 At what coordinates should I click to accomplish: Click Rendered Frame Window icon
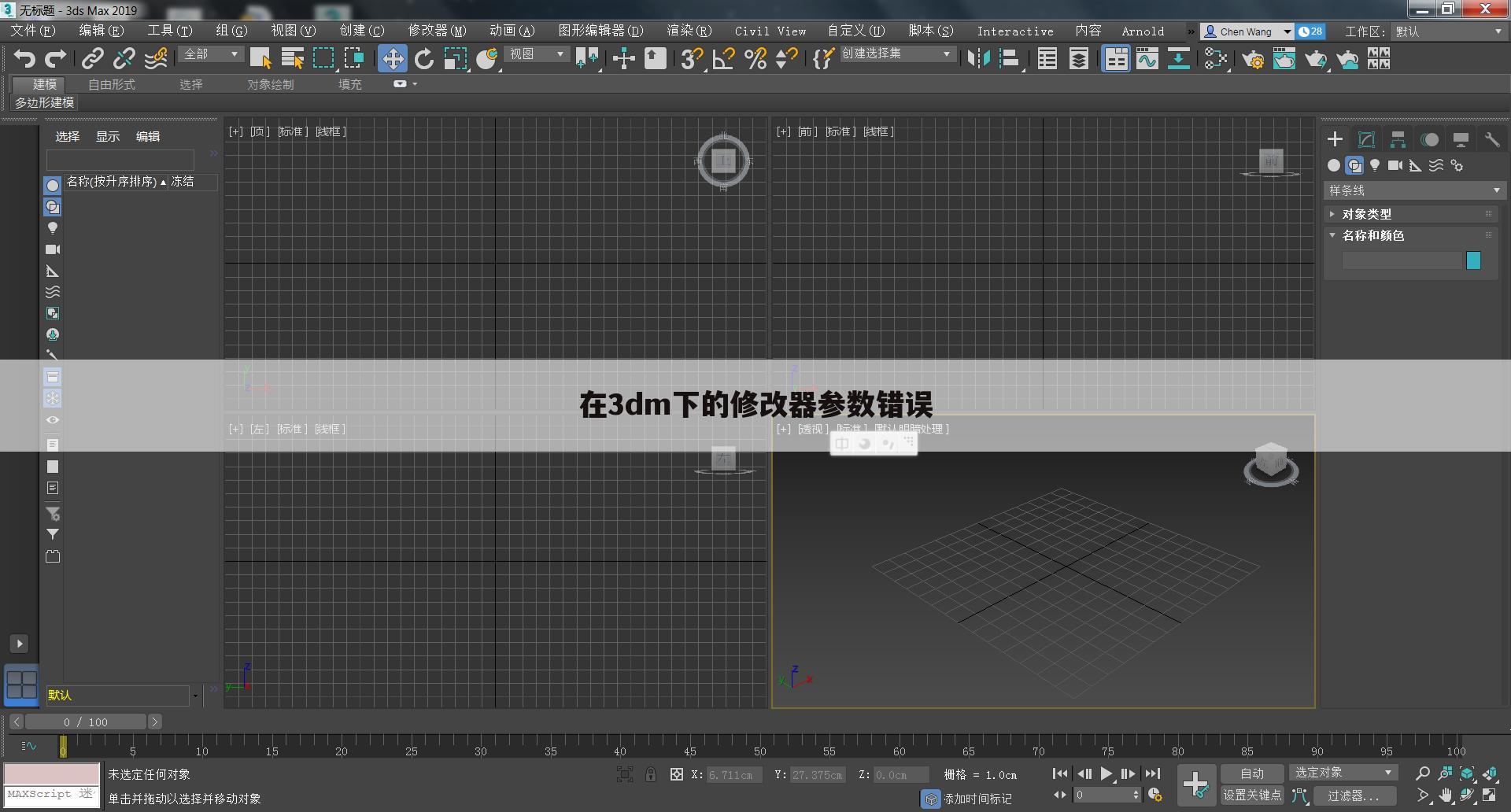point(1284,58)
